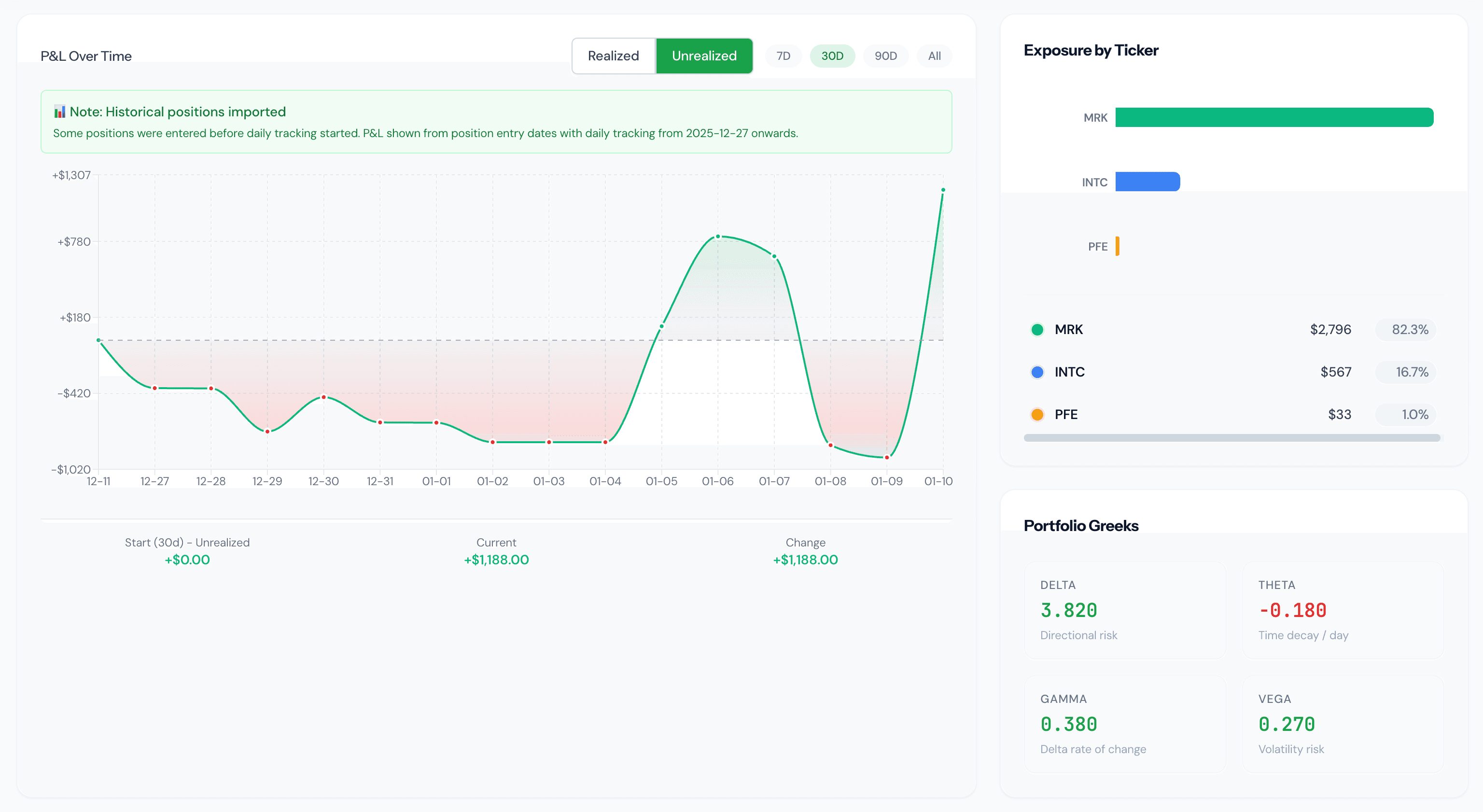Click the bar chart emoji in the note banner

(x=59, y=111)
